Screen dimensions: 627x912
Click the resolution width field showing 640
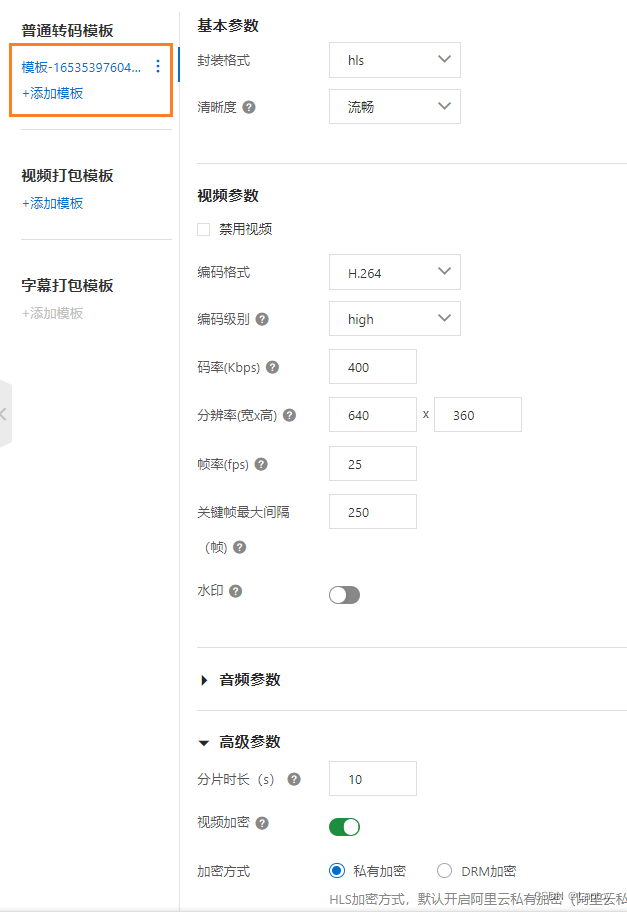tap(373, 415)
